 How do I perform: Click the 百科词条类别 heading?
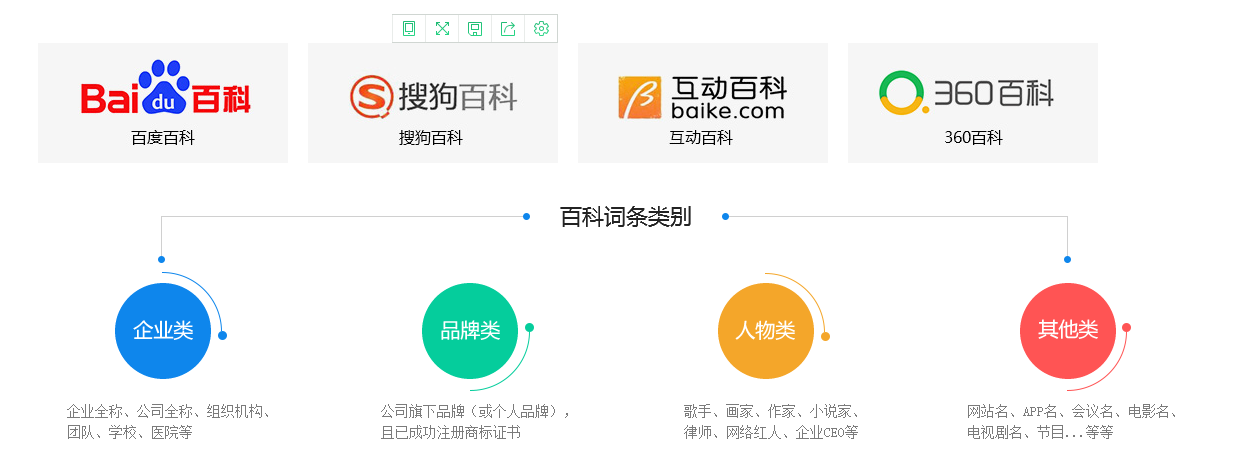tap(625, 217)
